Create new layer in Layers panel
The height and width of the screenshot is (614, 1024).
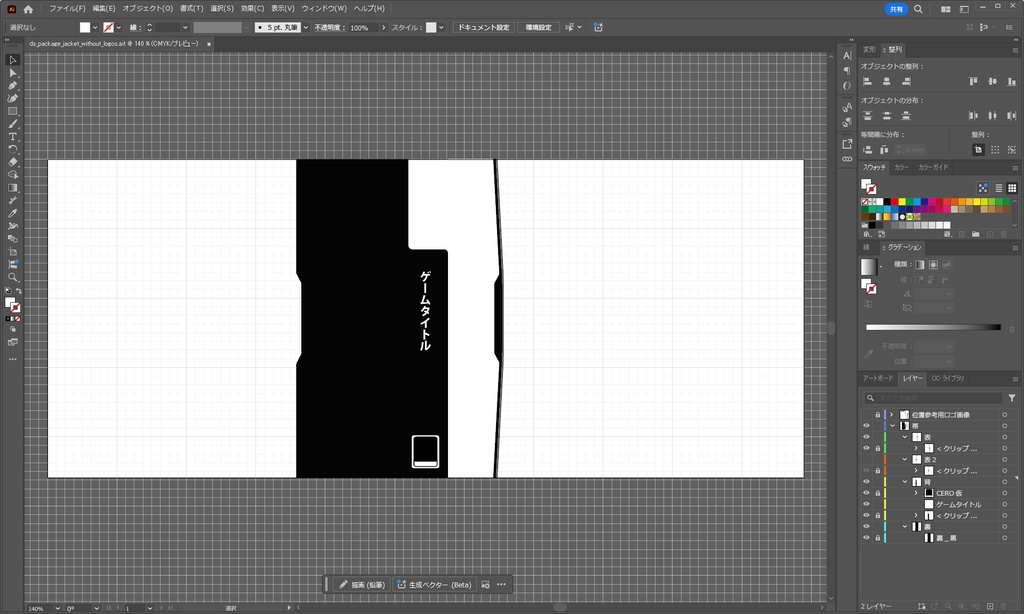coord(990,607)
